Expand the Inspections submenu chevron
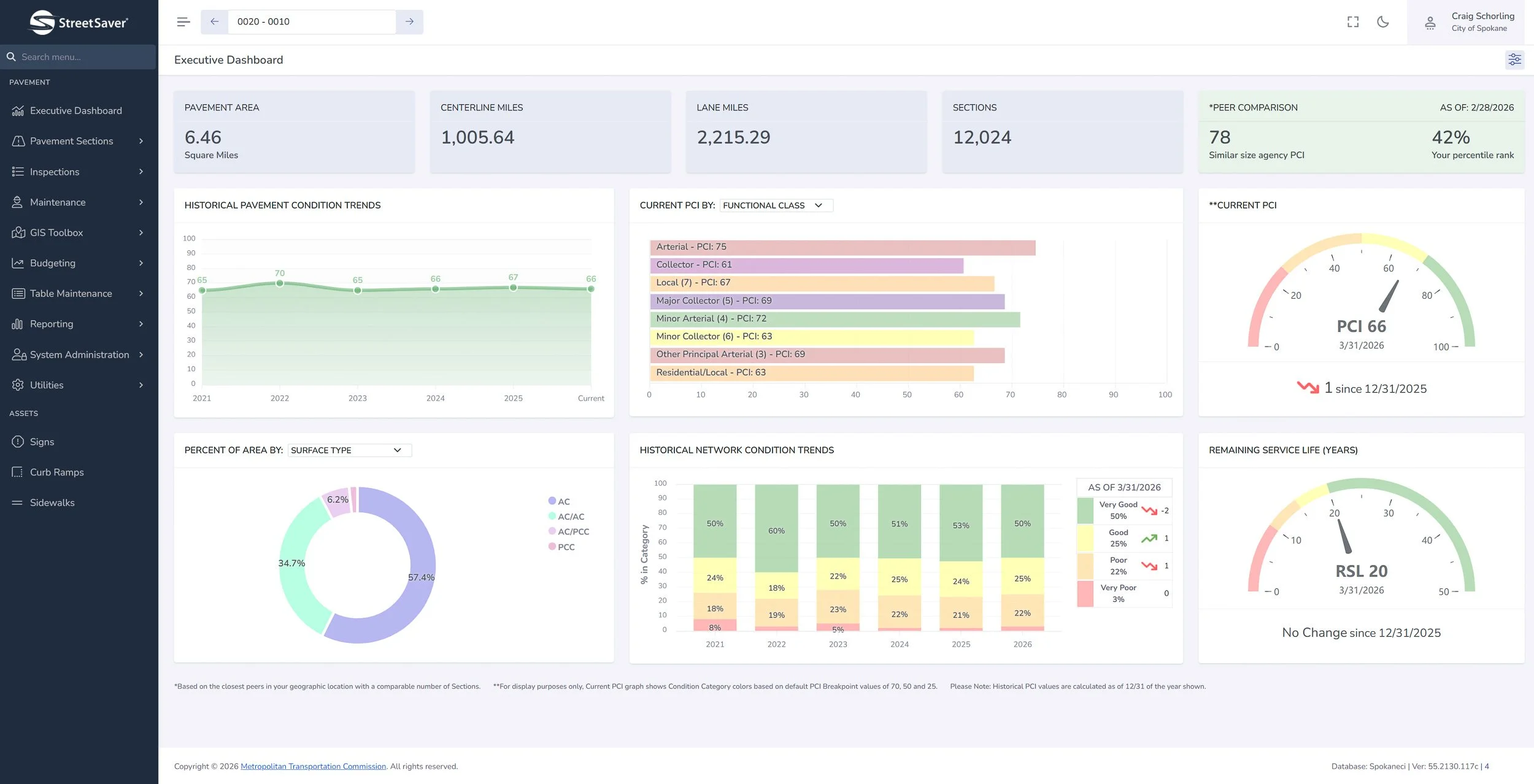 (x=141, y=172)
